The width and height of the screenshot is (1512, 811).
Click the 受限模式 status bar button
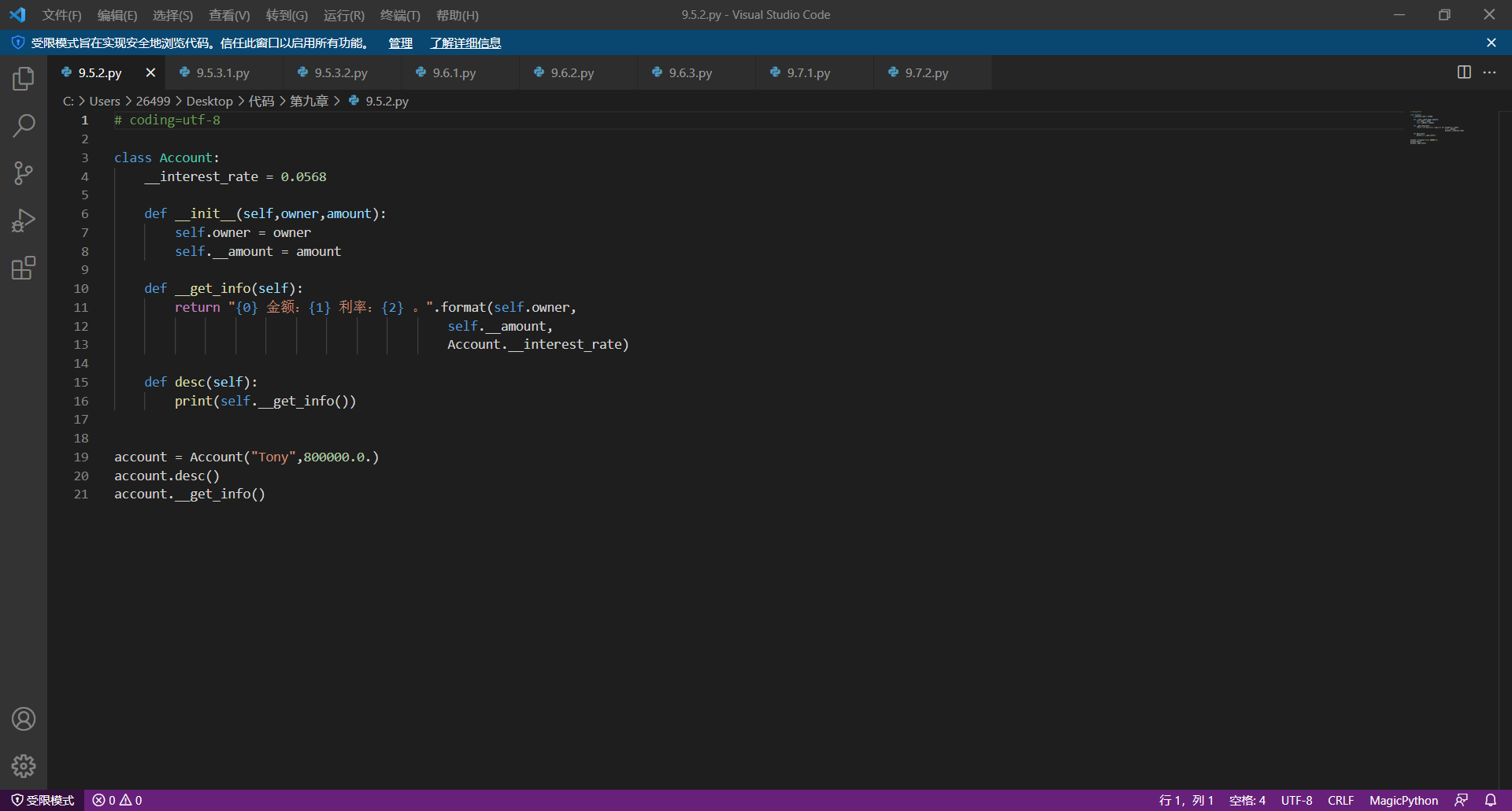[43, 800]
